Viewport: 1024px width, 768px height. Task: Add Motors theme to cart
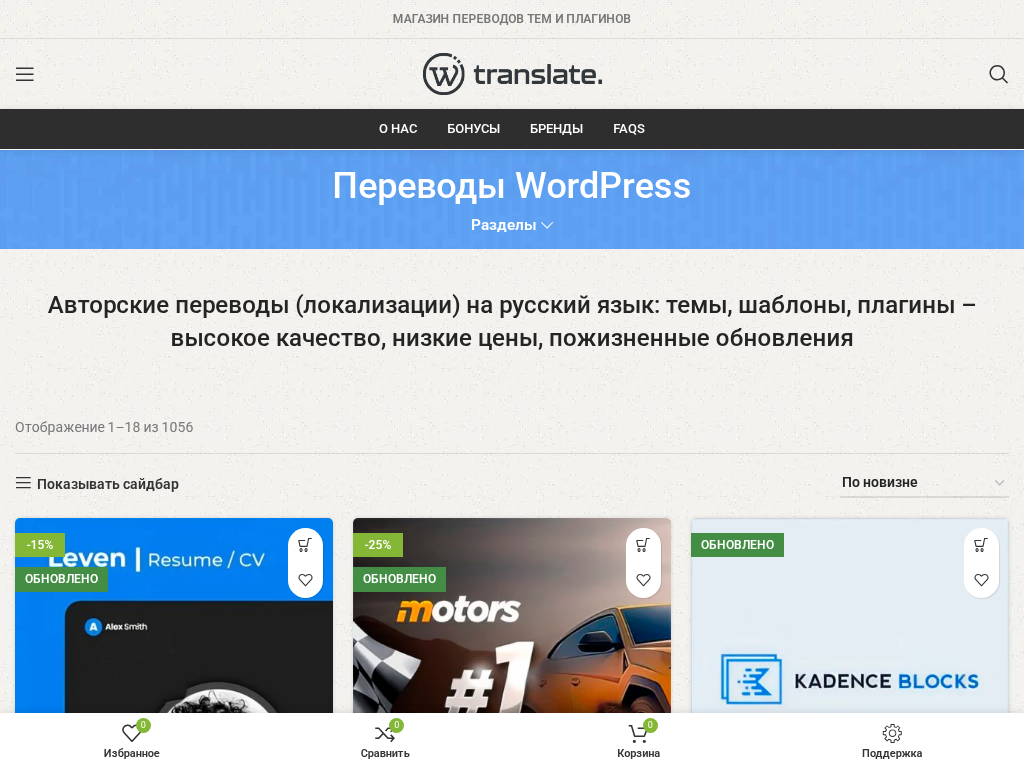coord(643,545)
